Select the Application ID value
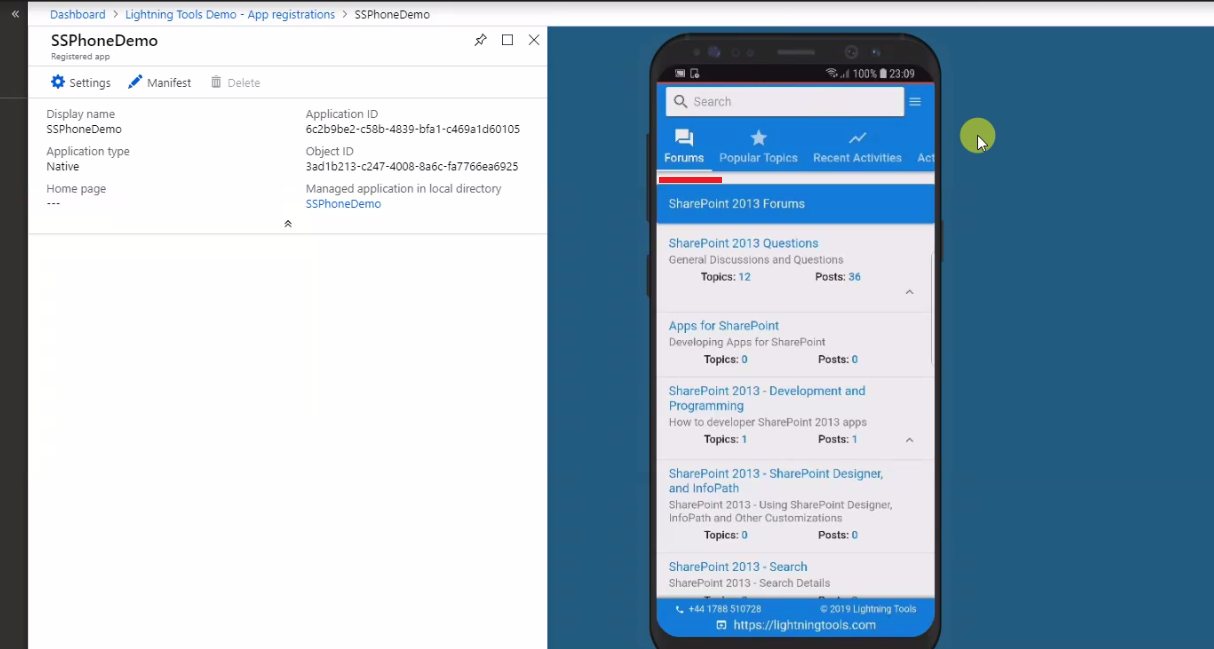 click(413, 129)
